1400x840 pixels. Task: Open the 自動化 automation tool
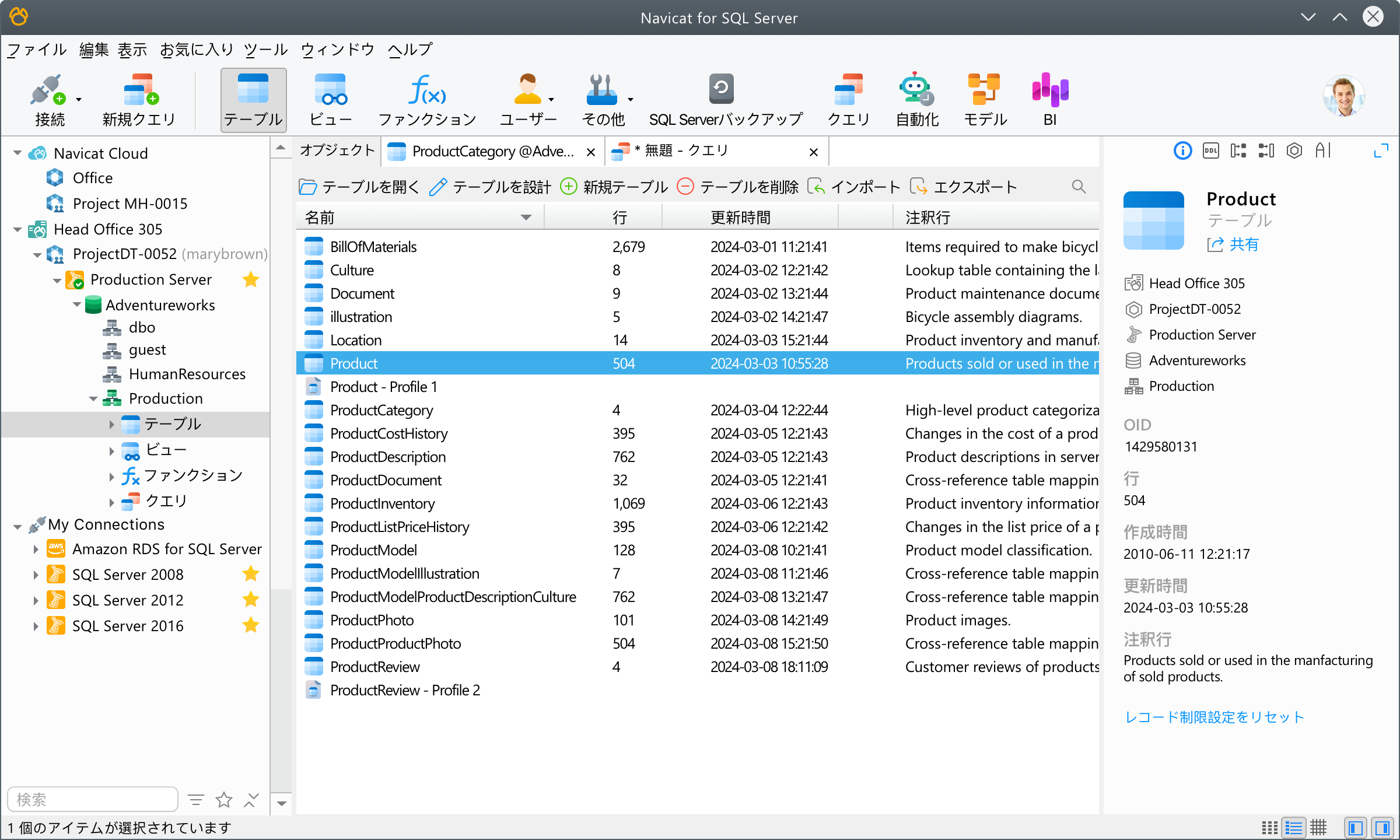point(917,100)
